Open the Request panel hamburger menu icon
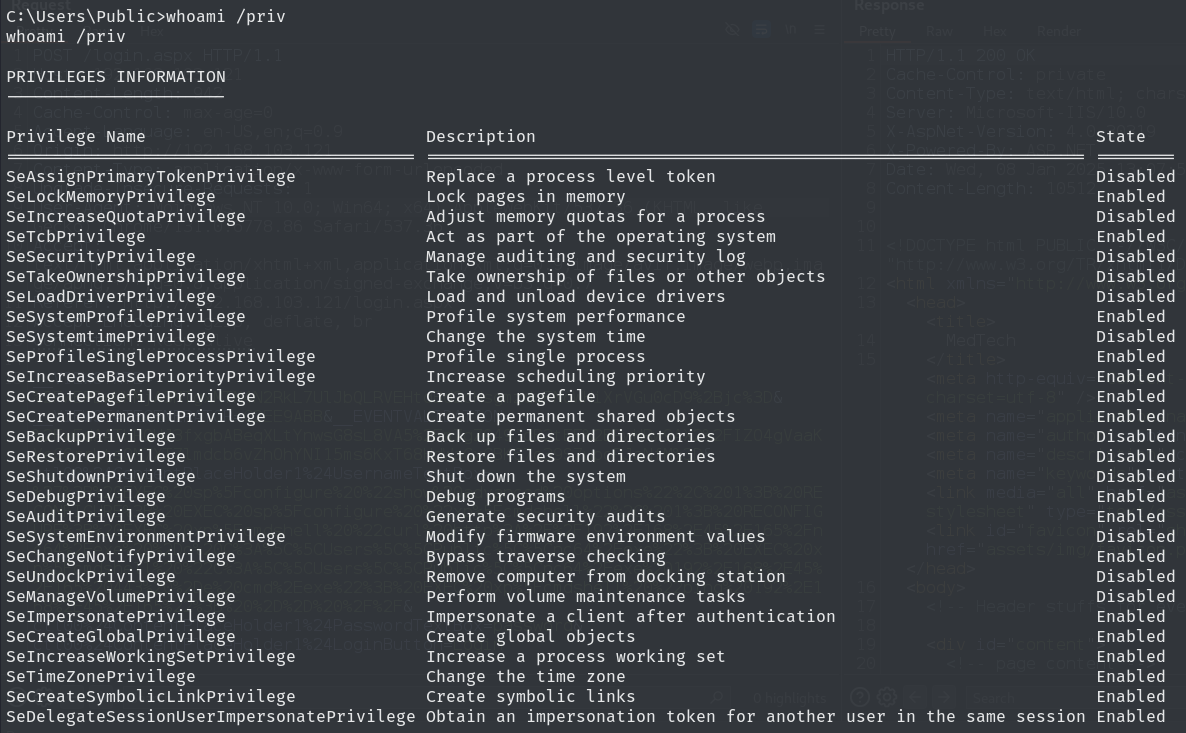Screen dimensions: 1186x733 820,30
